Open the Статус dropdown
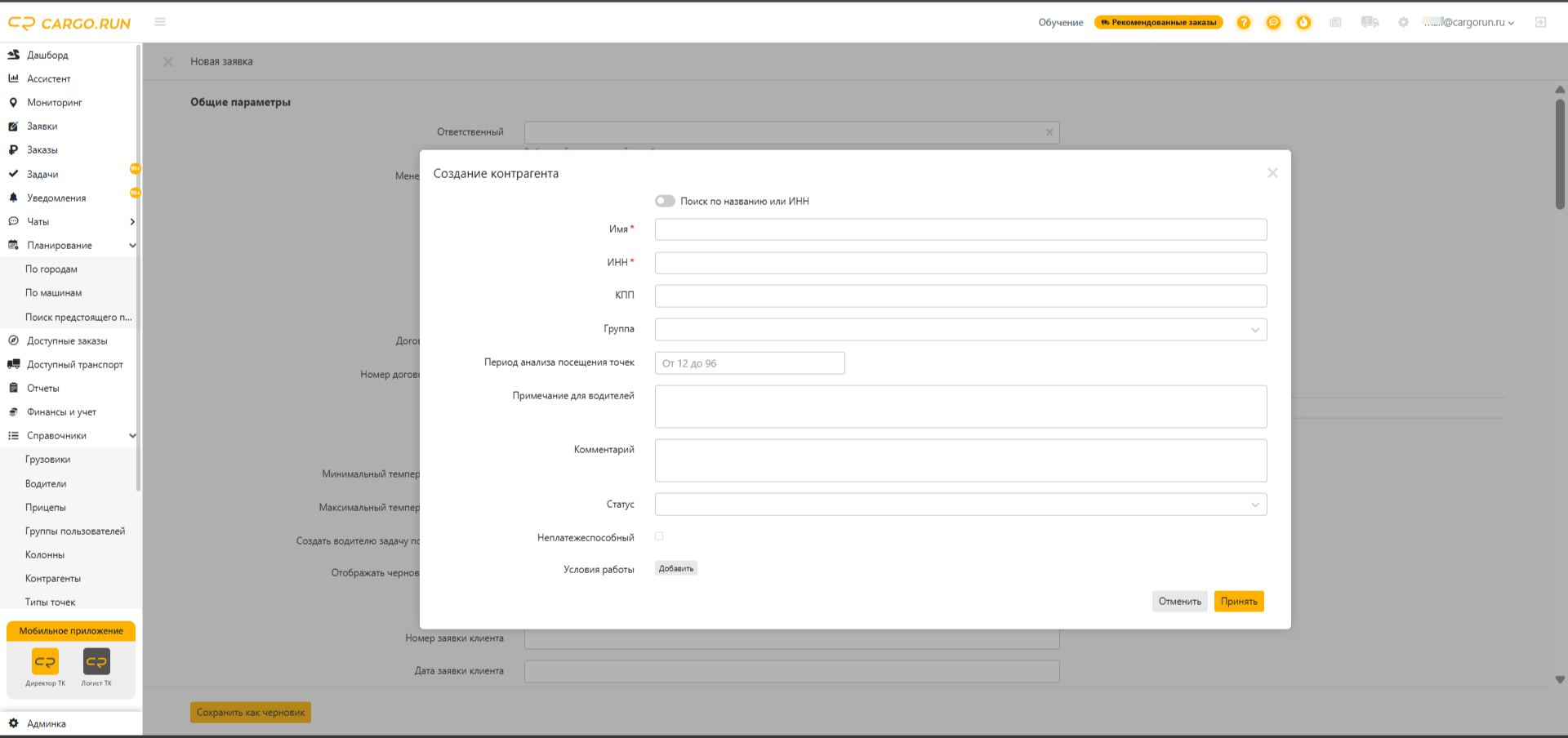Image resolution: width=1568 pixels, height=738 pixels. coord(960,505)
